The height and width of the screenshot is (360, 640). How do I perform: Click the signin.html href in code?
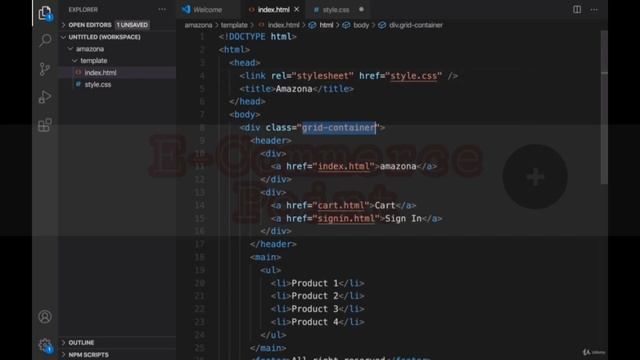click(x=346, y=219)
